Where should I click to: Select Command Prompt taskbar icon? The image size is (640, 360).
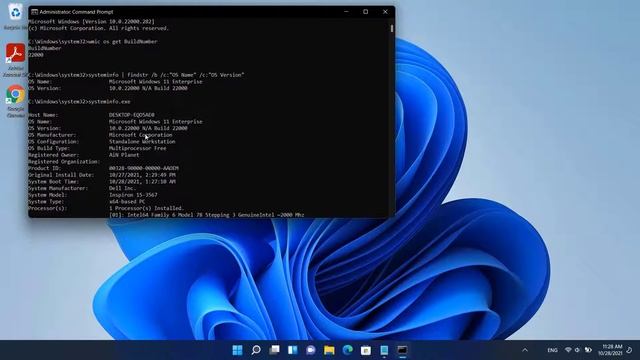click(402, 350)
